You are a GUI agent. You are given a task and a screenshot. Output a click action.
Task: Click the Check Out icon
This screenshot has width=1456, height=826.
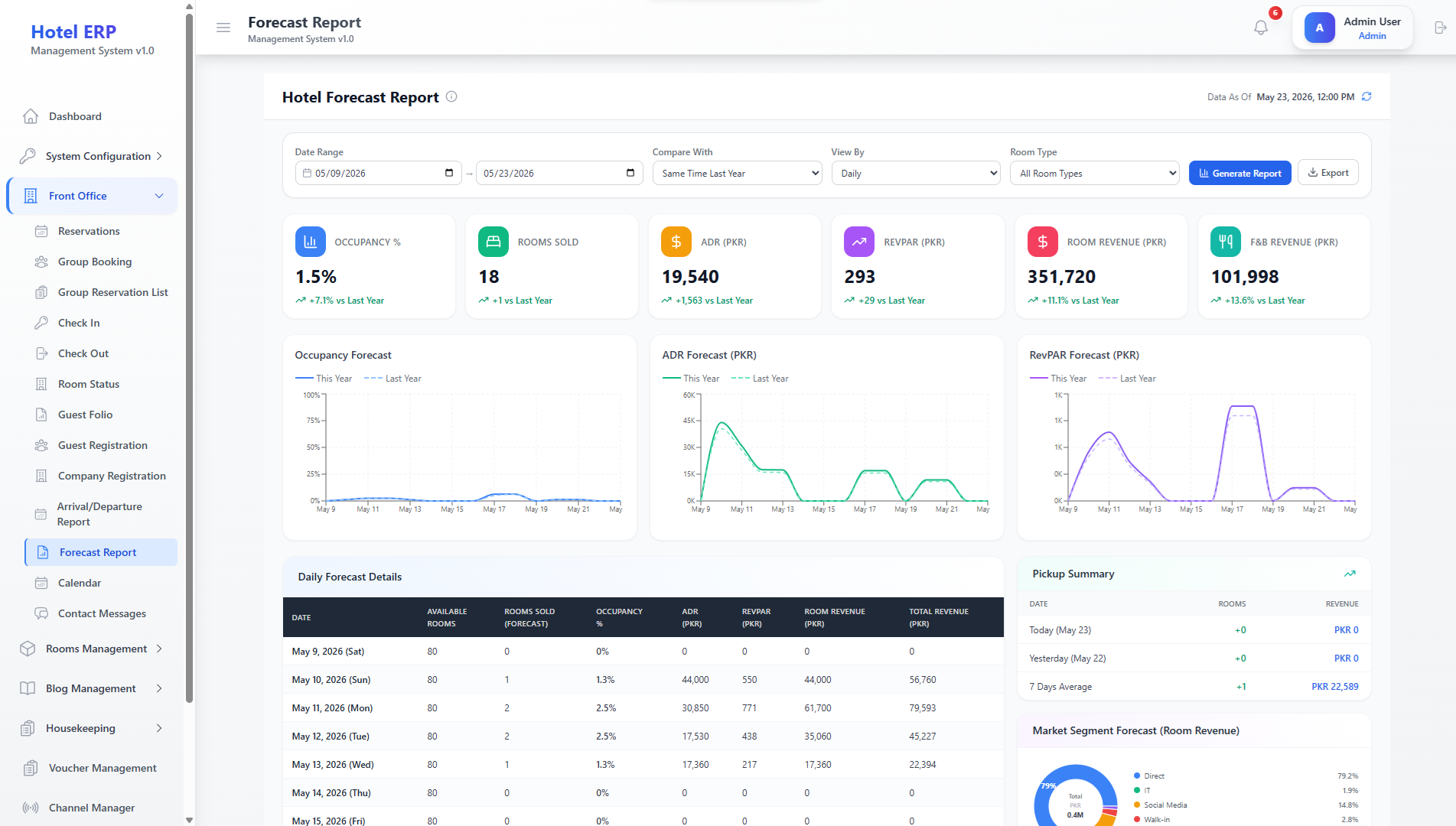point(41,353)
